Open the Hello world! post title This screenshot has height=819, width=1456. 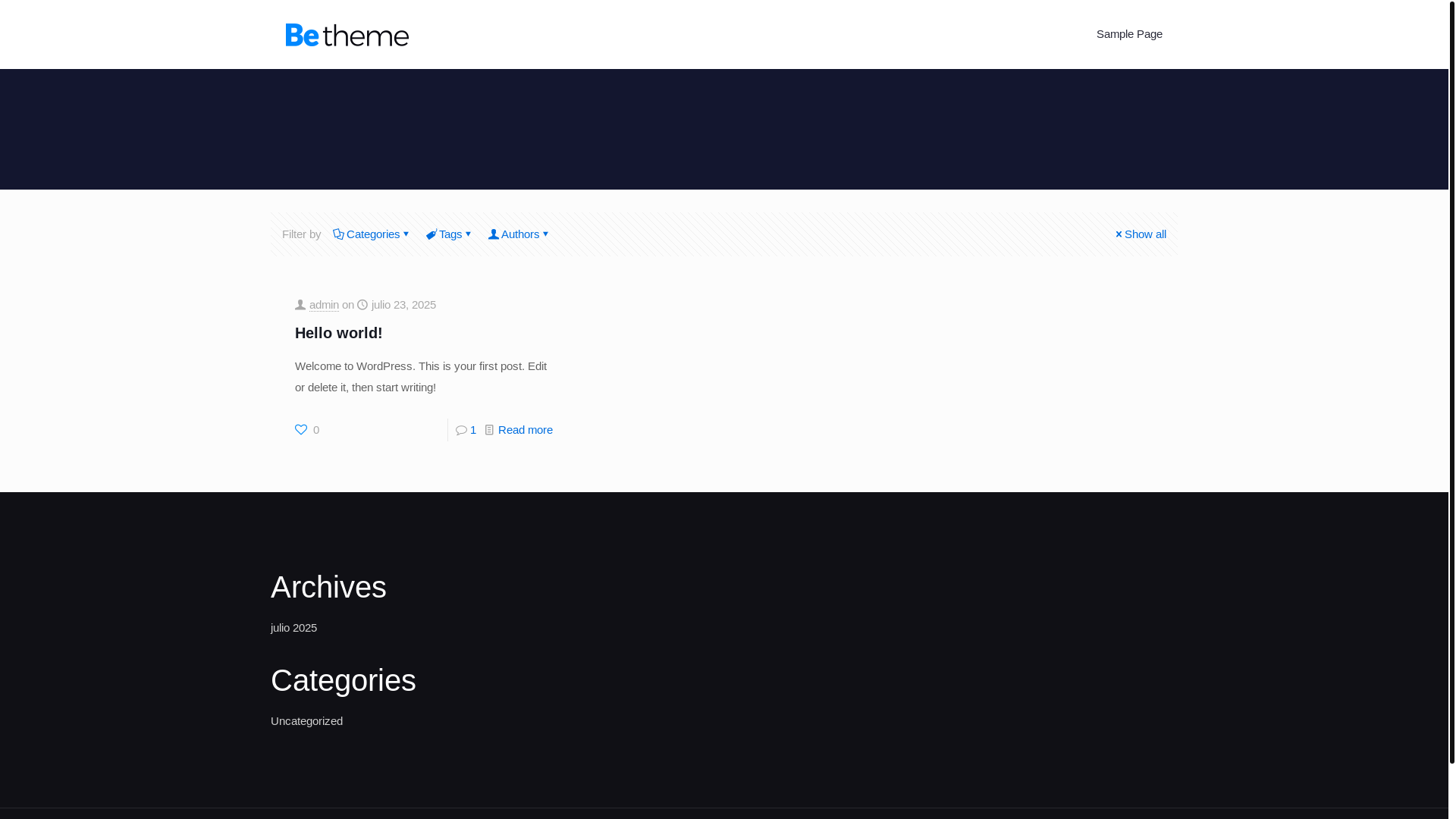pyautogui.click(x=338, y=333)
